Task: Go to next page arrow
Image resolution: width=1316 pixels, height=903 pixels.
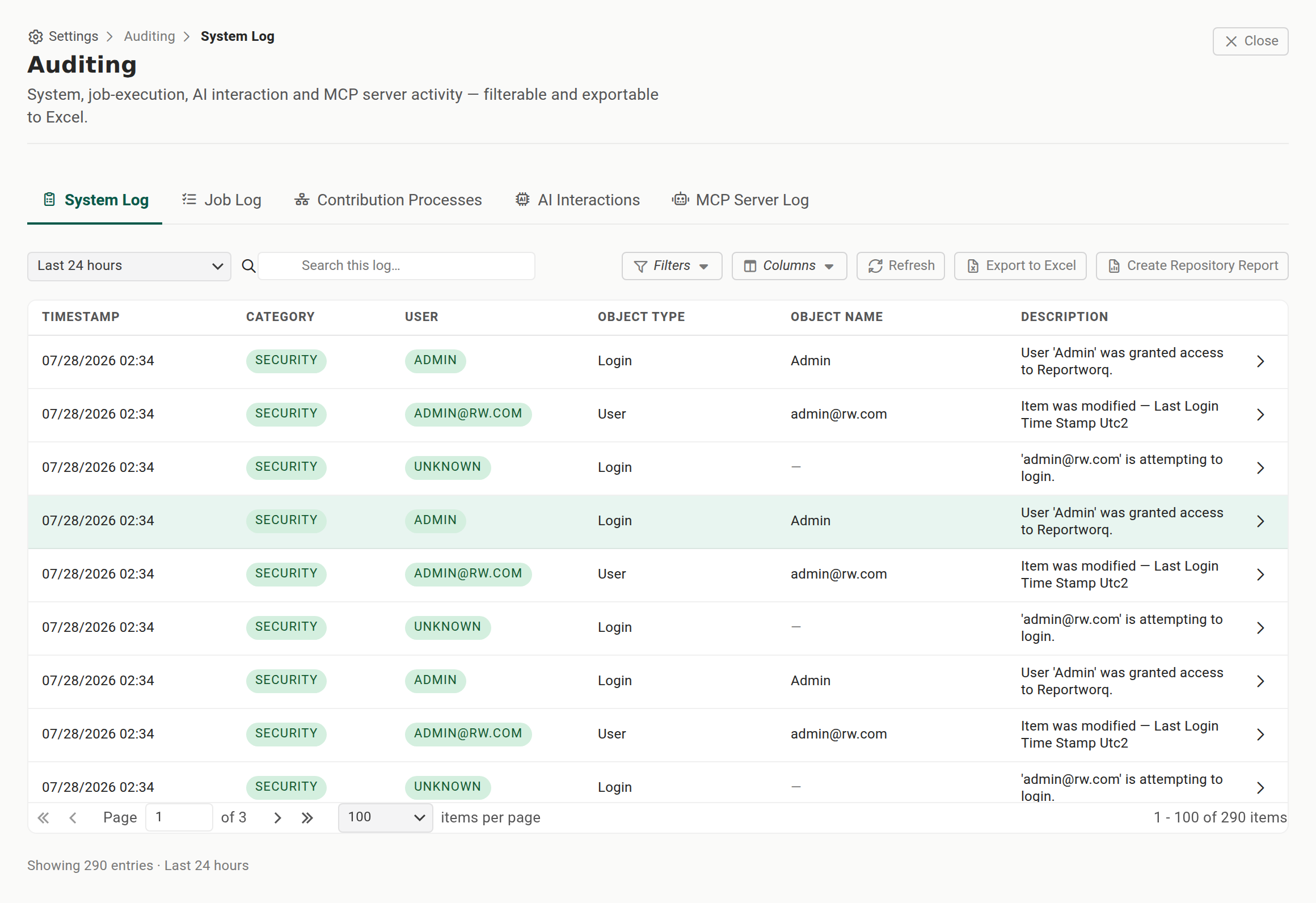Action: pyautogui.click(x=277, y=818)
